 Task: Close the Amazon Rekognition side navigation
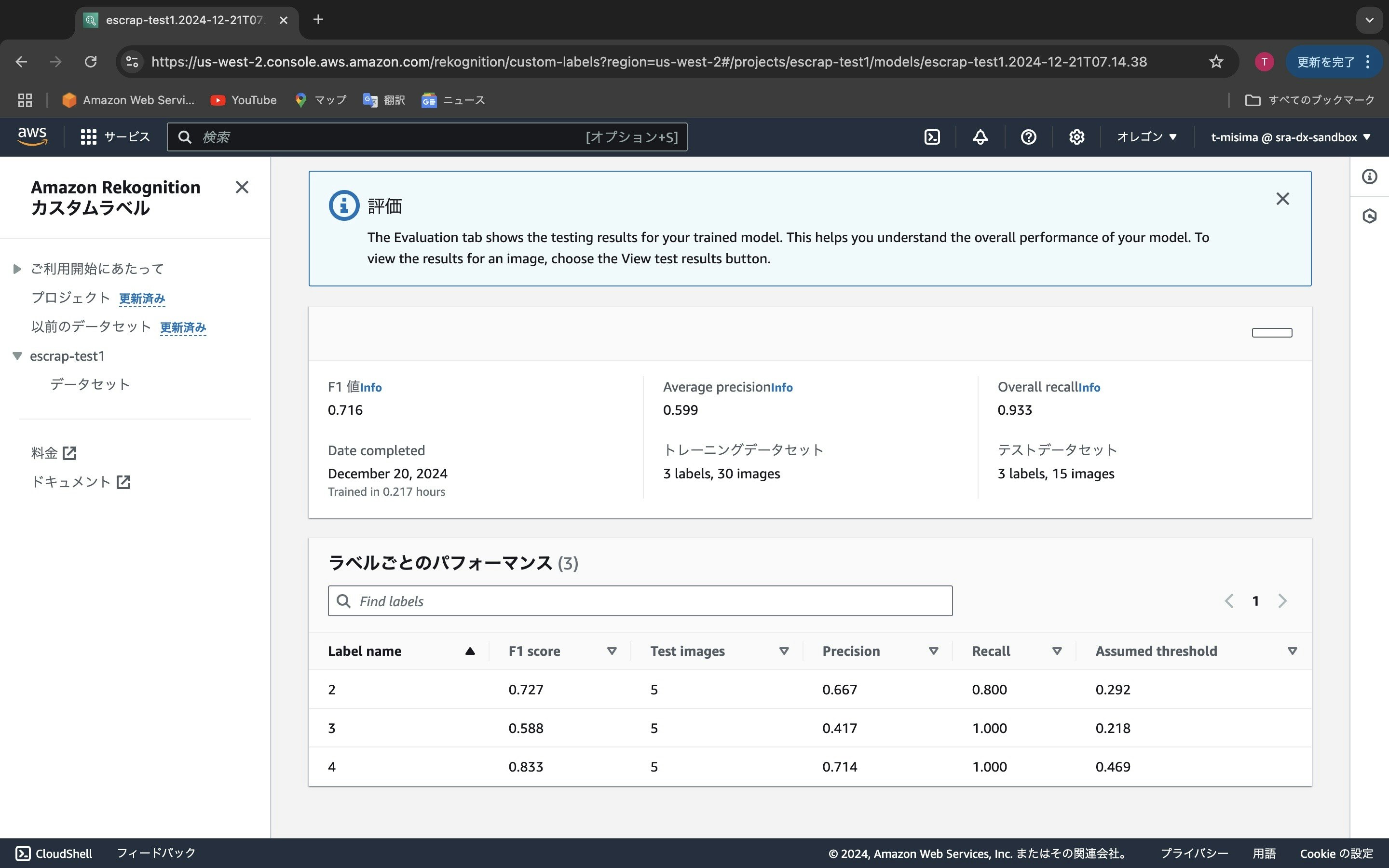point(242,187)
